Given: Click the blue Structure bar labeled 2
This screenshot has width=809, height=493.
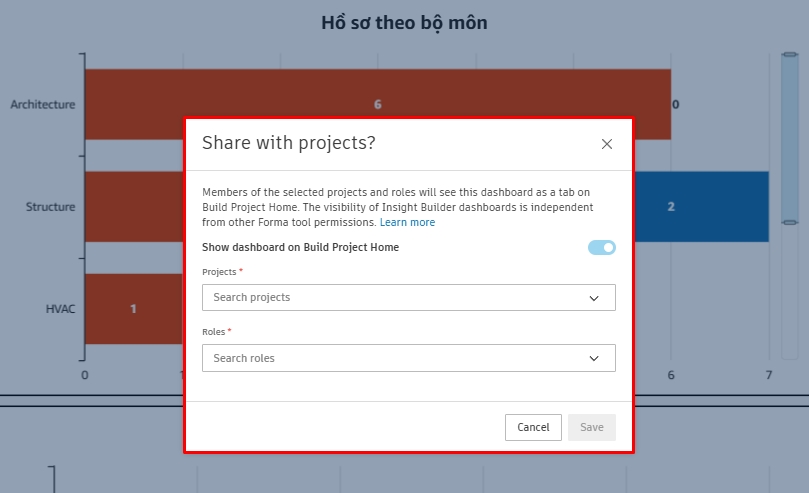Looking at the screenshot, I should click(702, 207).
